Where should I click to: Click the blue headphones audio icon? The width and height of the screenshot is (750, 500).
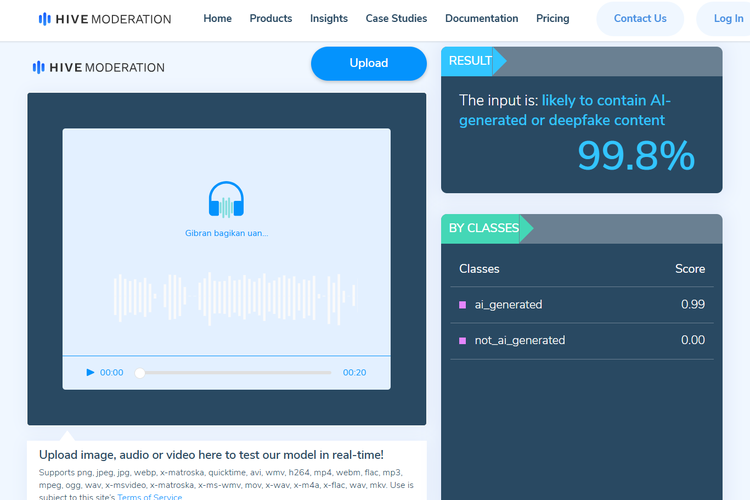[226, 200]
